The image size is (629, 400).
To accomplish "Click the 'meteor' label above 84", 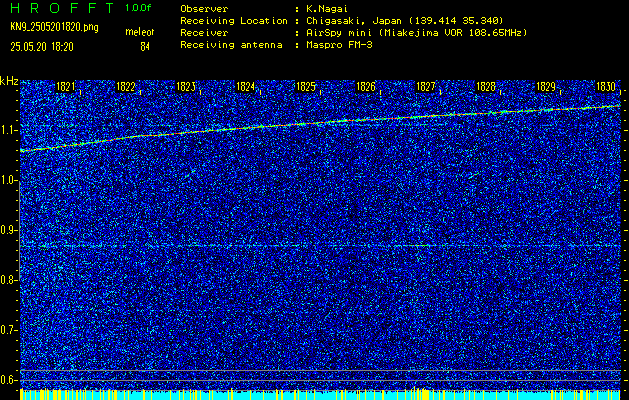I will 140,32.
